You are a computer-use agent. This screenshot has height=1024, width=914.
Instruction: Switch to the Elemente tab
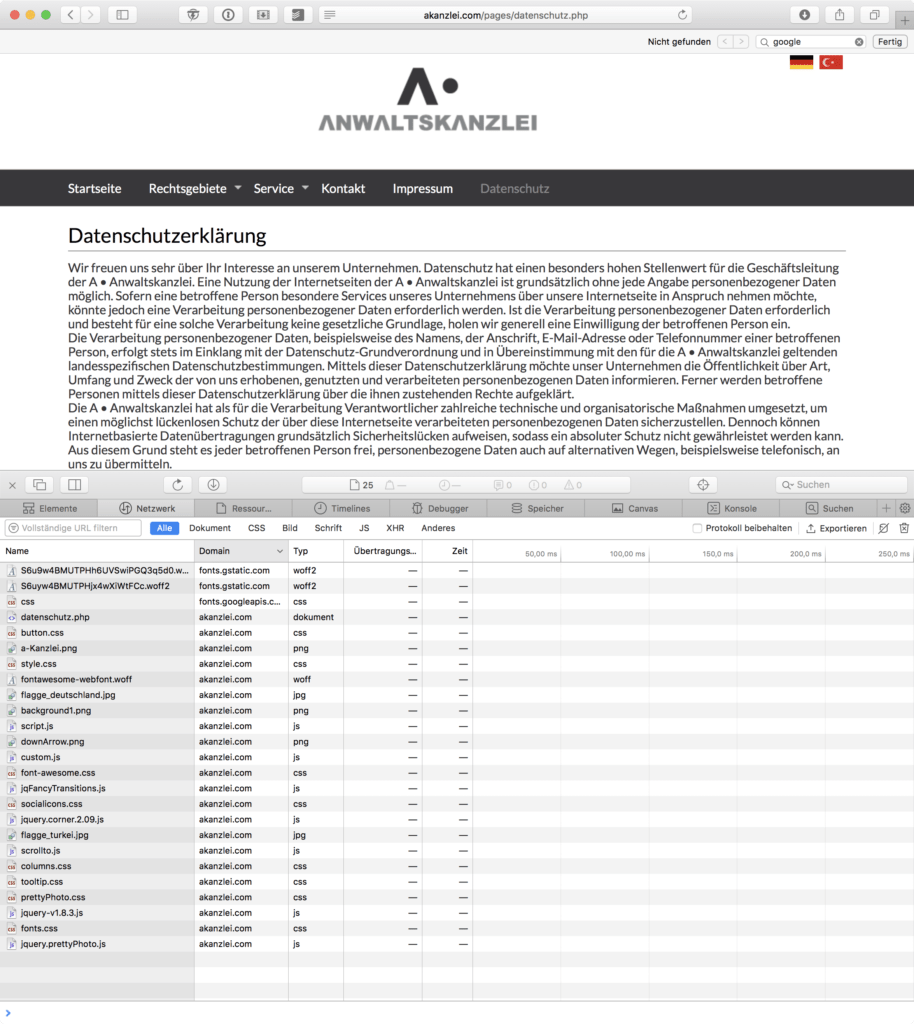coord(52,508)
